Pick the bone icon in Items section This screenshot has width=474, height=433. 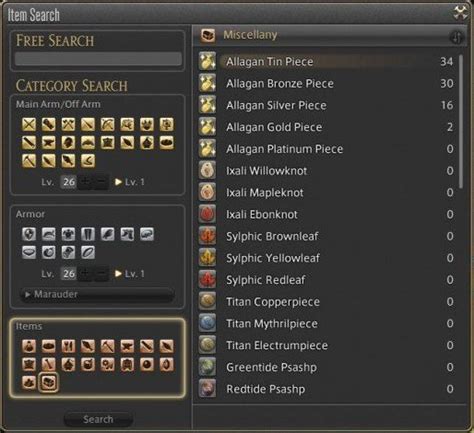[49, 364]
